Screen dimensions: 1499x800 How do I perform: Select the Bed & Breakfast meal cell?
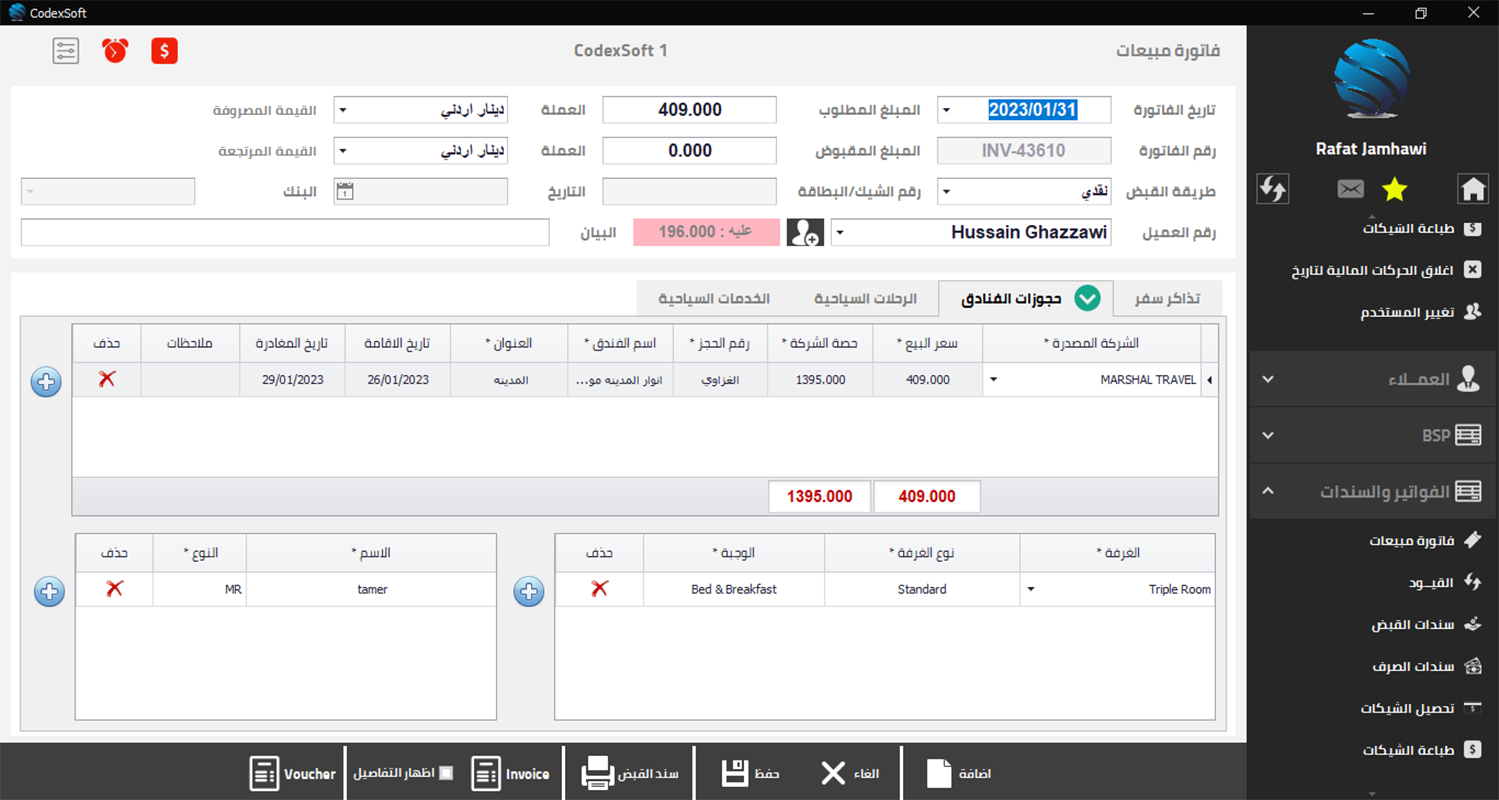pos(734,589)
